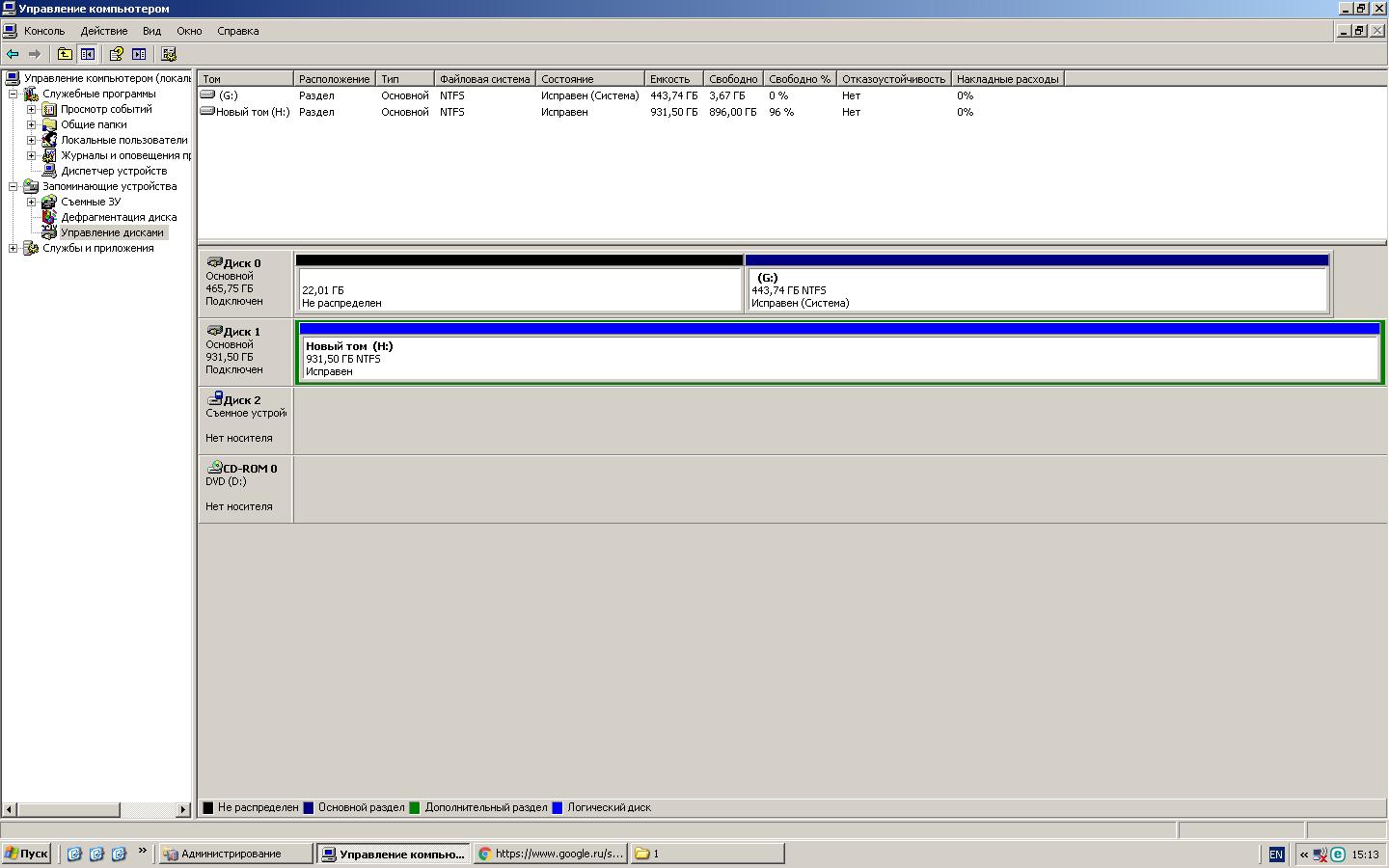Viewport: 1389px width, 868px height.
Task: Click the Емкость column header
Action: (673, 79)
